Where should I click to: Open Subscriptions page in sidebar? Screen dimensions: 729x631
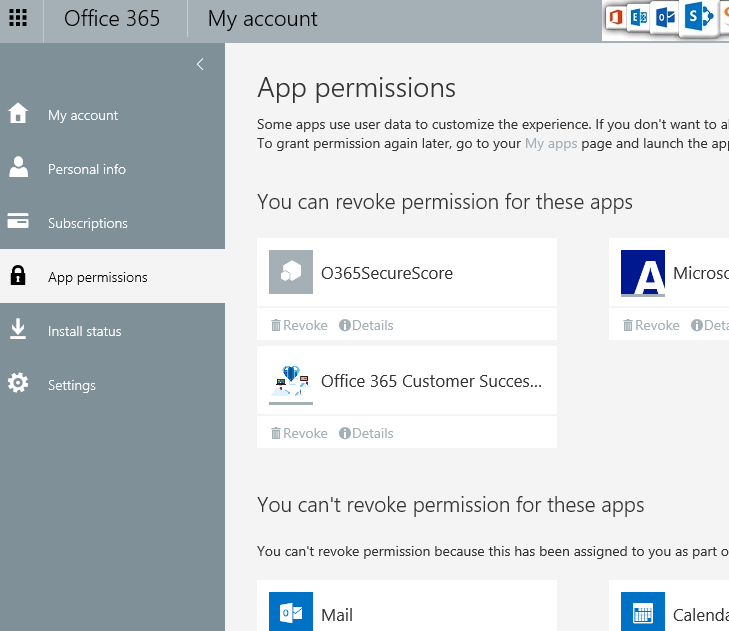87,223
